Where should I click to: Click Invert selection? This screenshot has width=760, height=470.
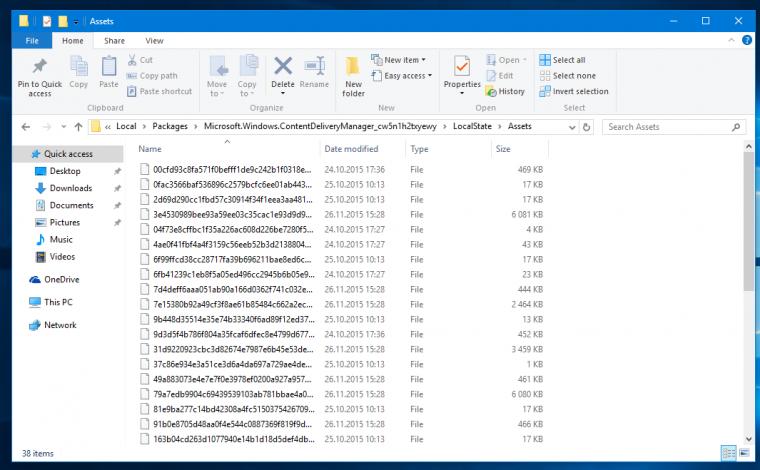[x=574, y=91]
